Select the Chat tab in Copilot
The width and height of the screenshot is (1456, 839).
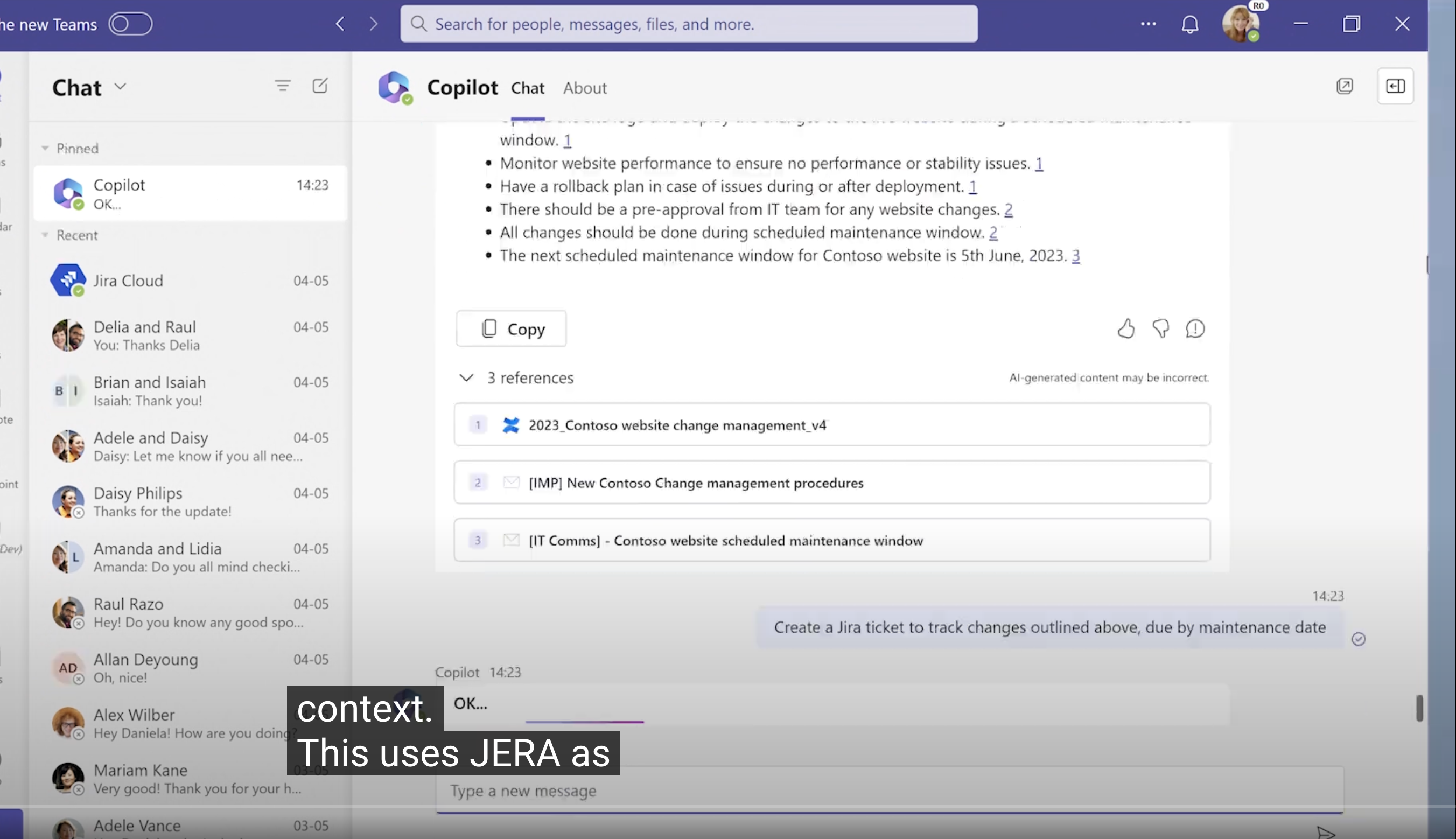527,88
